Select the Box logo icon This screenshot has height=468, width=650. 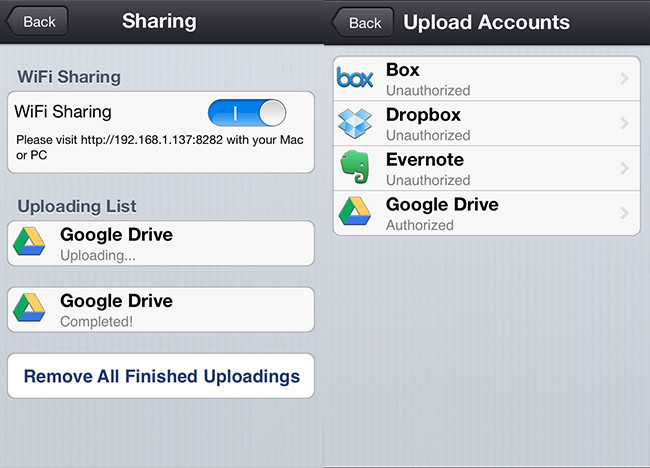tap(355, 78)
